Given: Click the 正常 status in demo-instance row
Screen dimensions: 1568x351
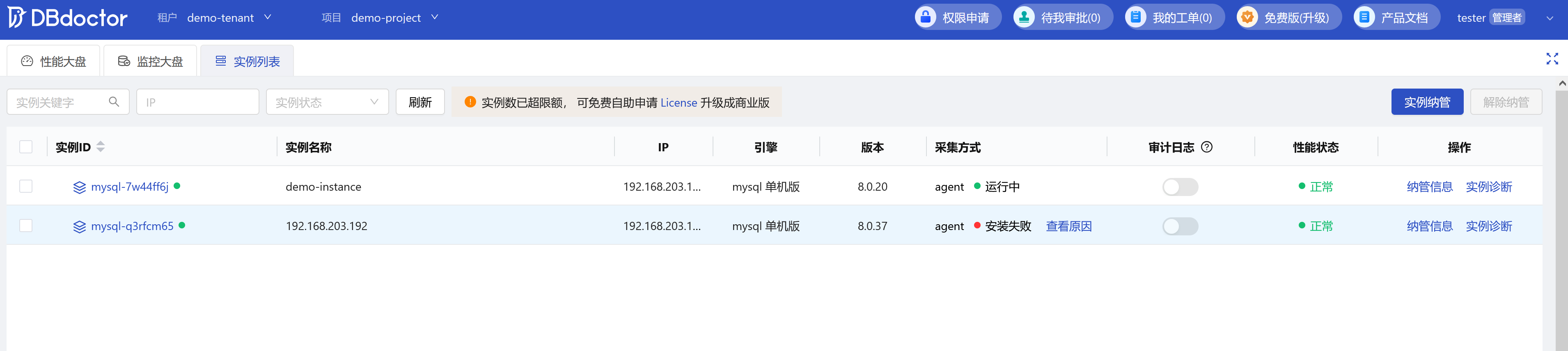Looking at the screenshot, I should tap(1321, 187).
